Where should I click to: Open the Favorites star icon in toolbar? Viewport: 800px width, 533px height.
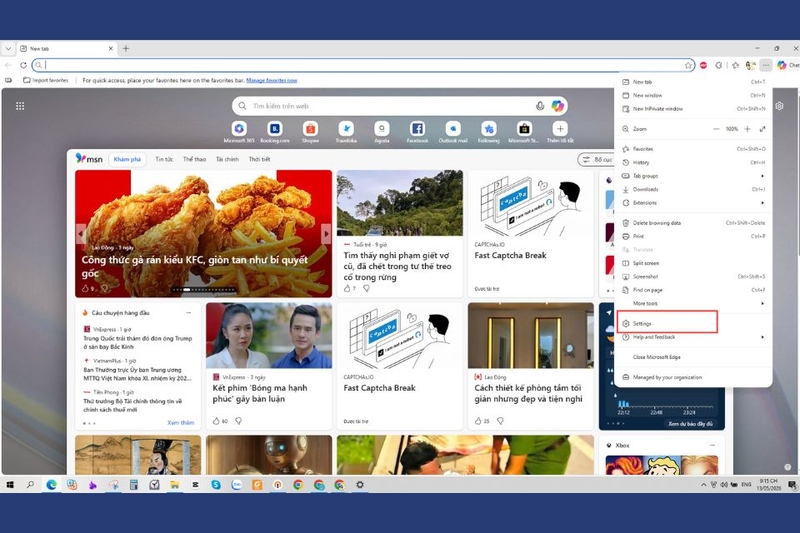[735, 65]
